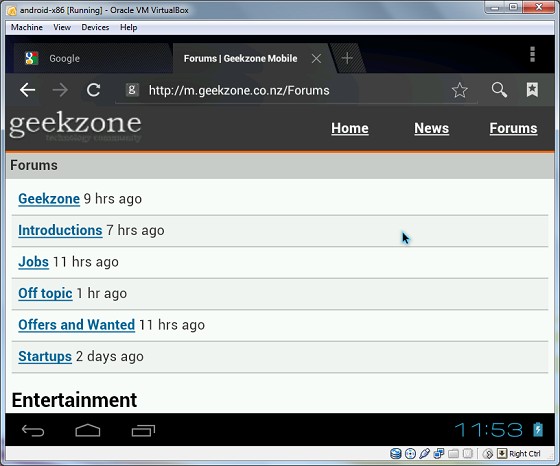Reload the Geekzone page
This screenshot has width=560, height=466.
(x=94, y=90)
